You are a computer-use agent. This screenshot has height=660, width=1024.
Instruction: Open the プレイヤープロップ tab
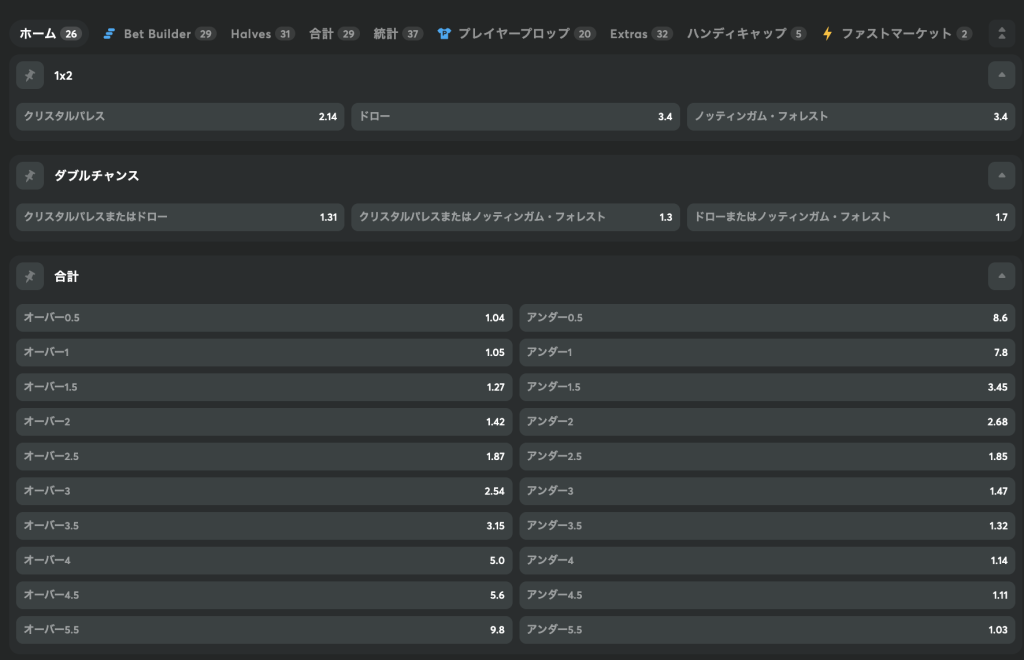tap(516, 34)
